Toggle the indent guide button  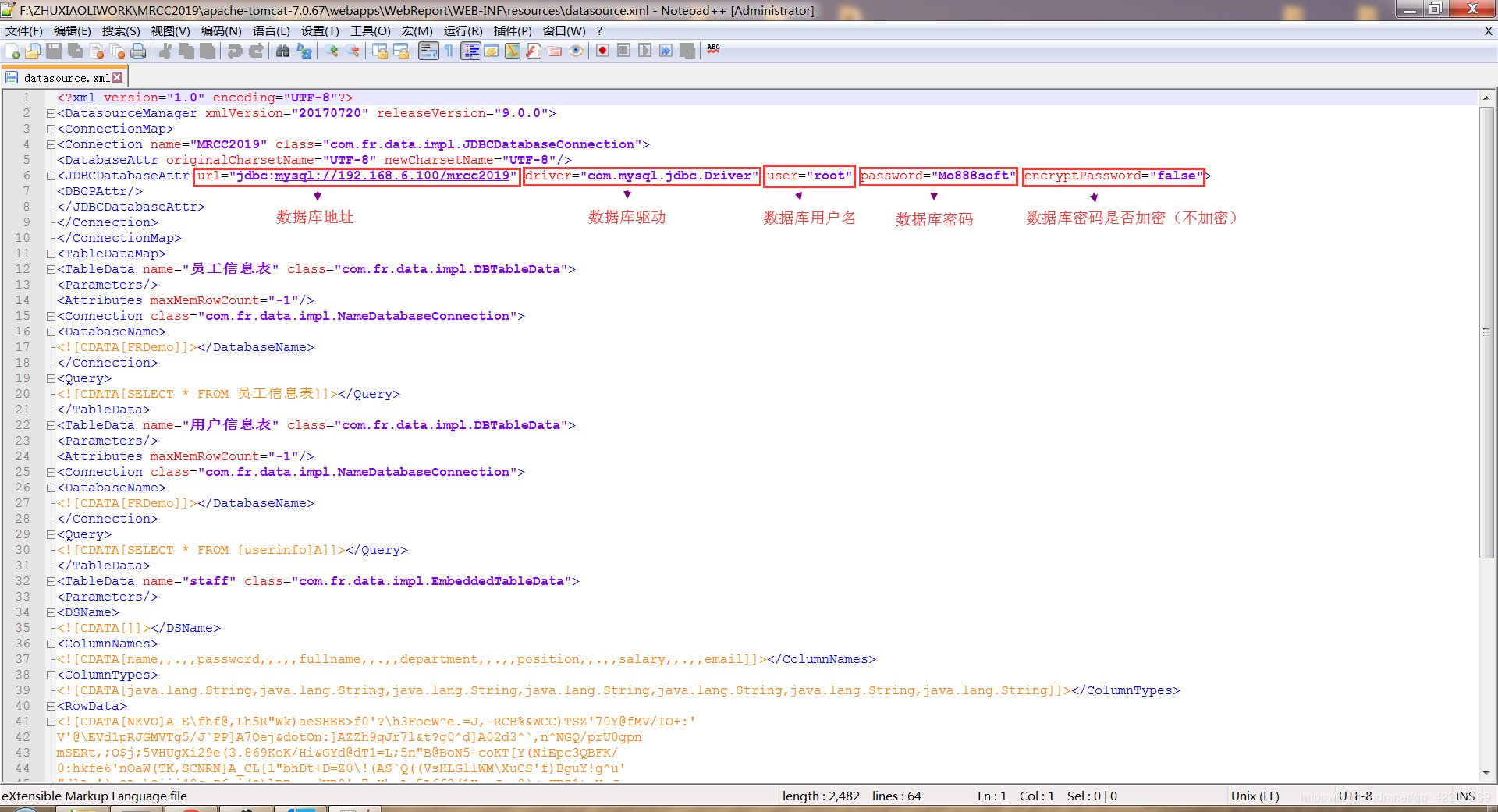[470, 51]
